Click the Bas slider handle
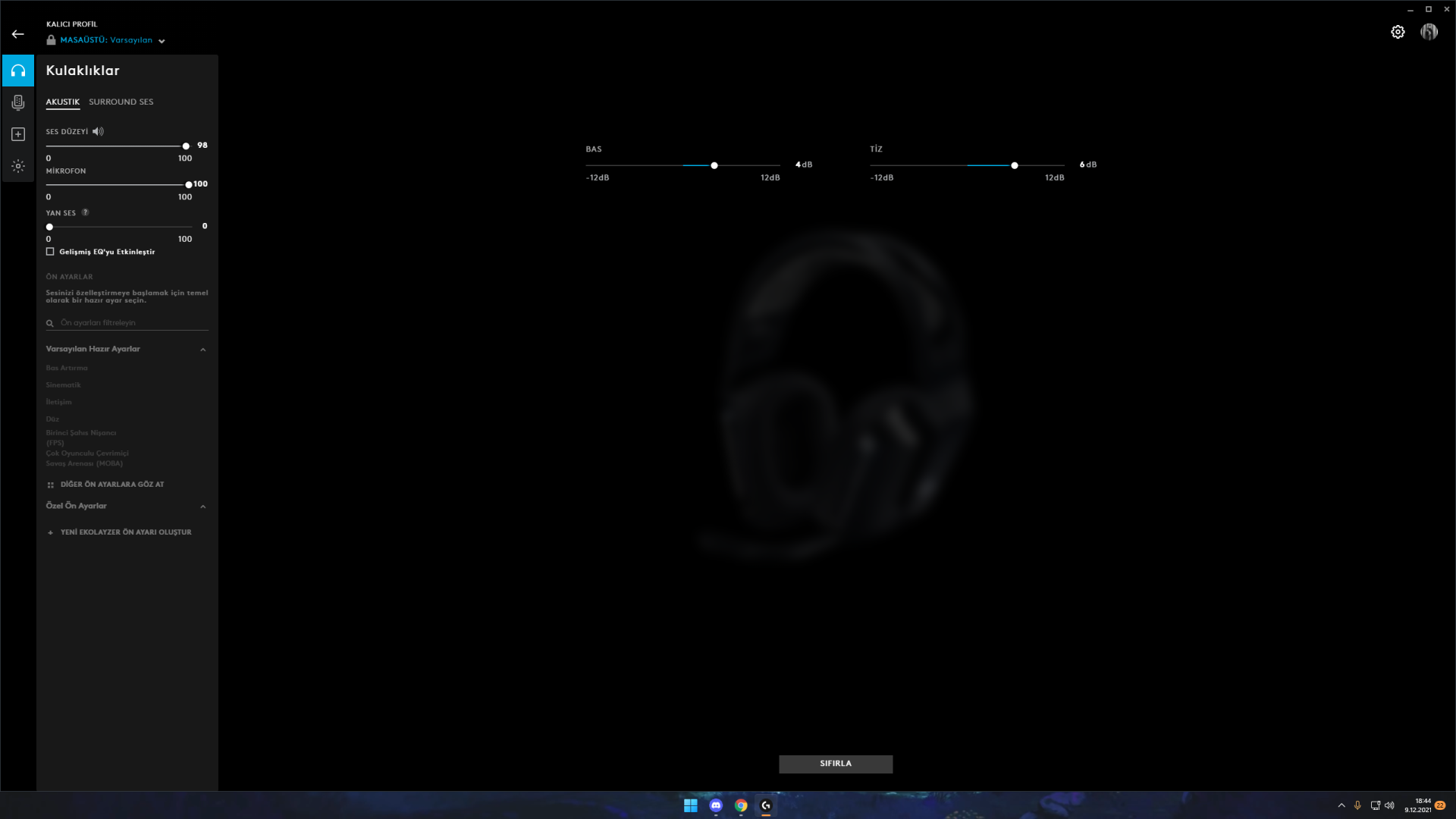 [x=714, y=165]
